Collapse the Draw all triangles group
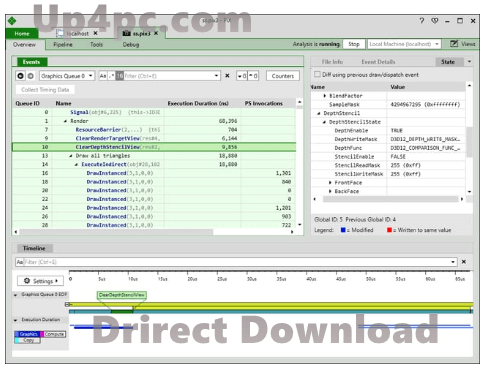Screen dimensions: 494x368 coord(71,156)
